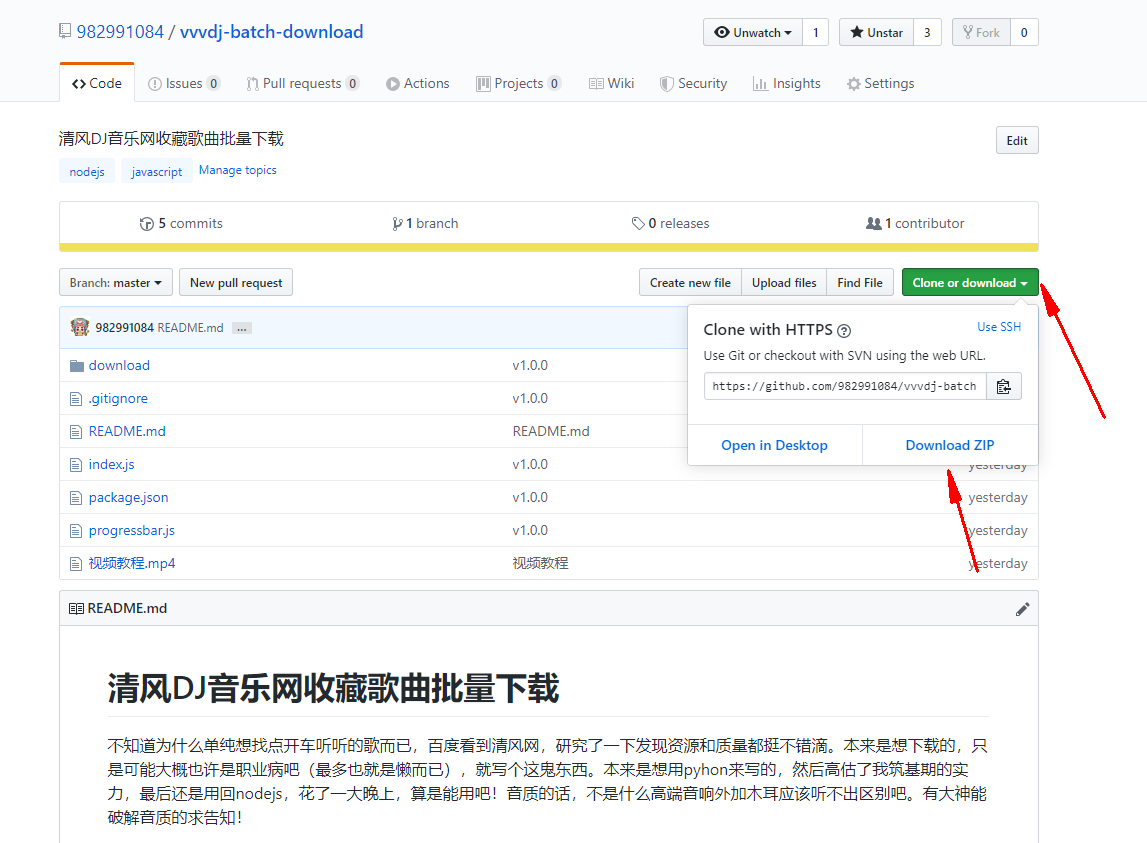Open the vvvdj-batch-download repository link
Image resolution: width=1147 pixels, height=843 pixels.
(x=271, y=31)
